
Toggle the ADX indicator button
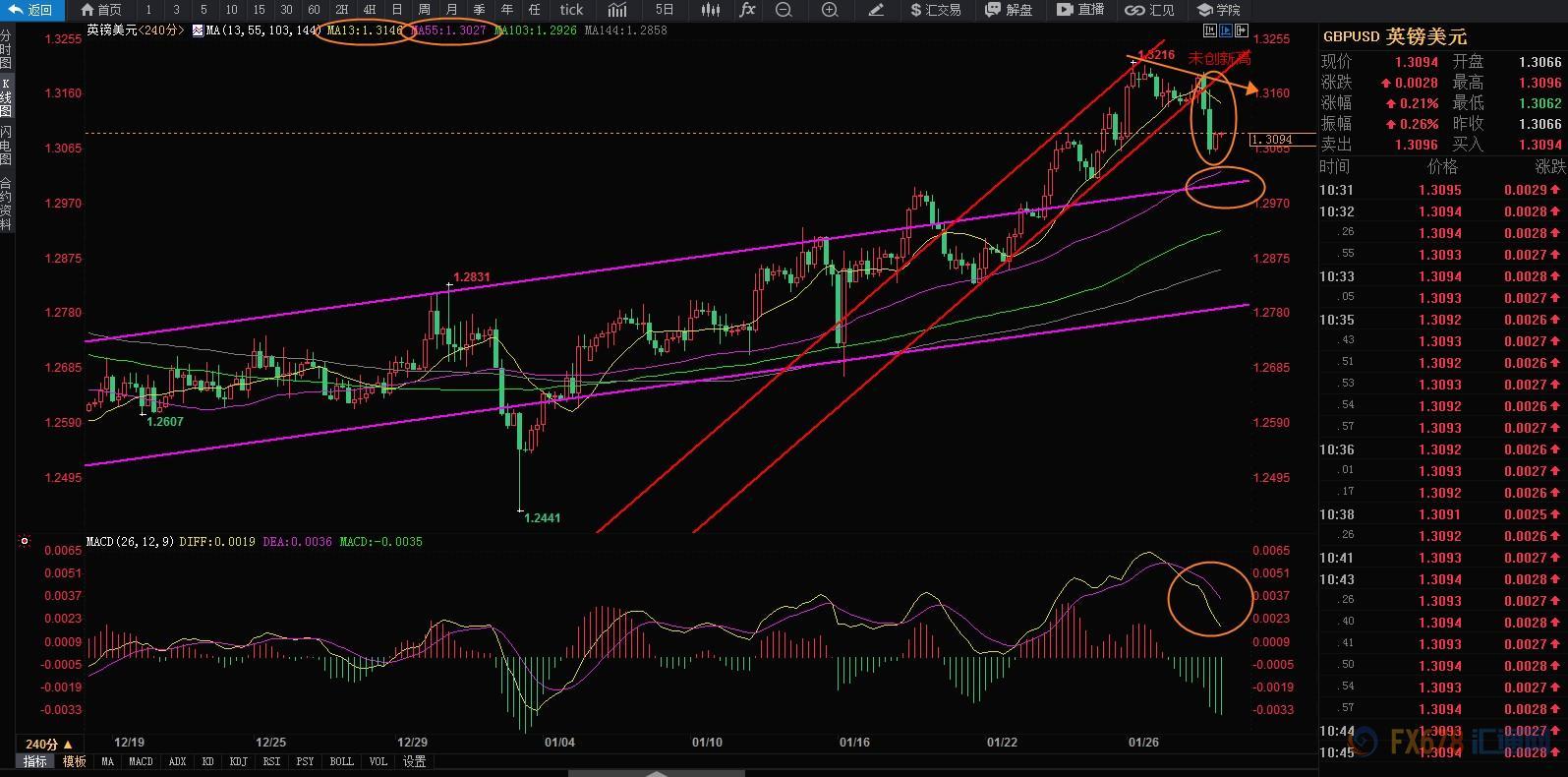[177, 761]
